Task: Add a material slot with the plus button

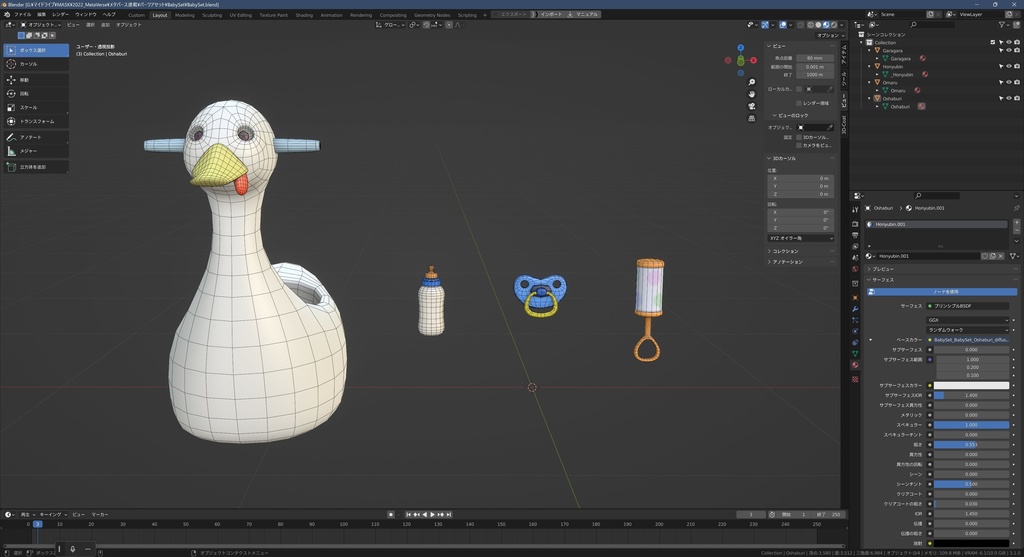Action: pos(1016,223)
